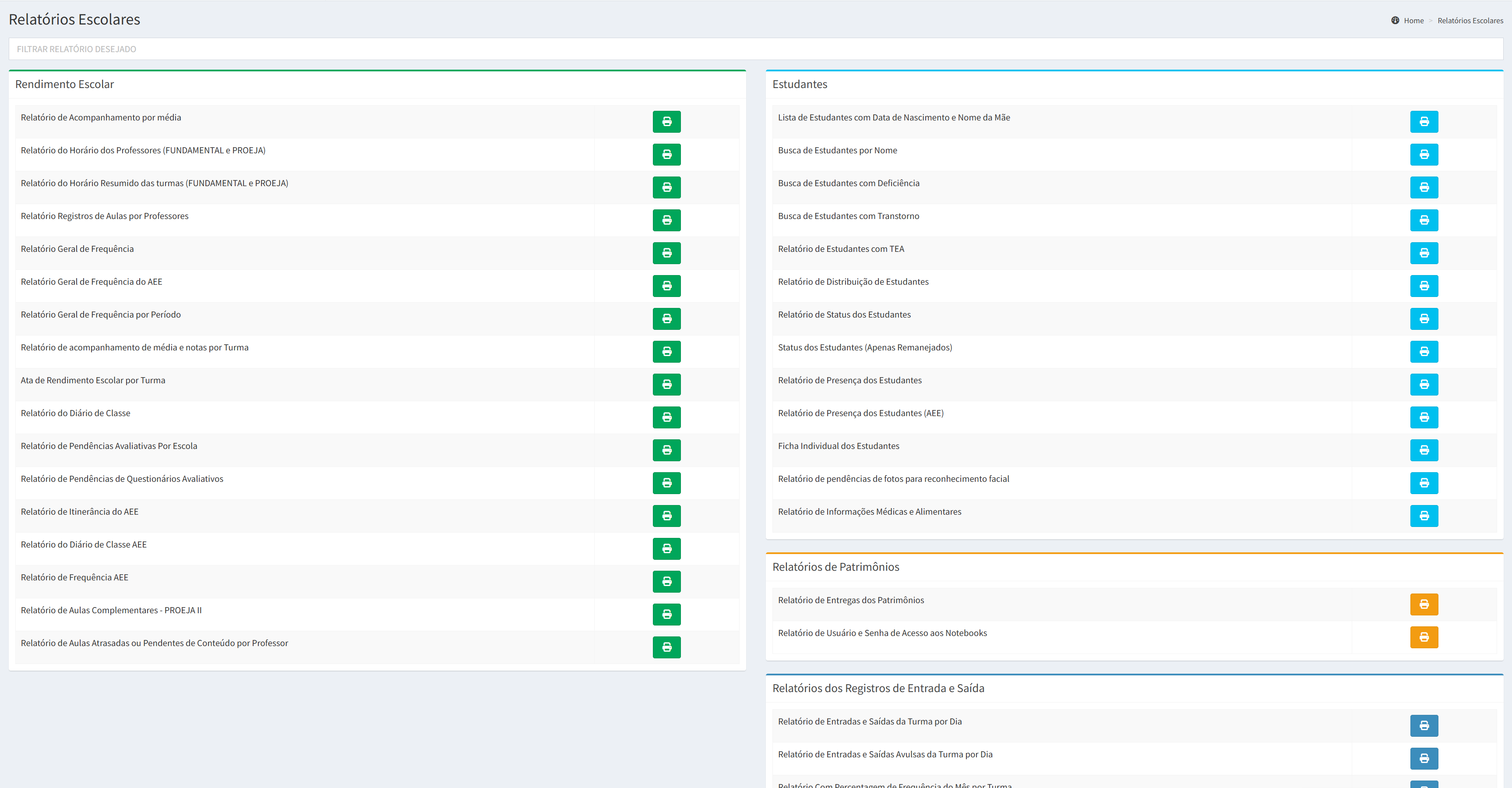Print Relatório de Estudantes com TEA
This screenshot has height=788, width=1512.
click(1424, 253)
